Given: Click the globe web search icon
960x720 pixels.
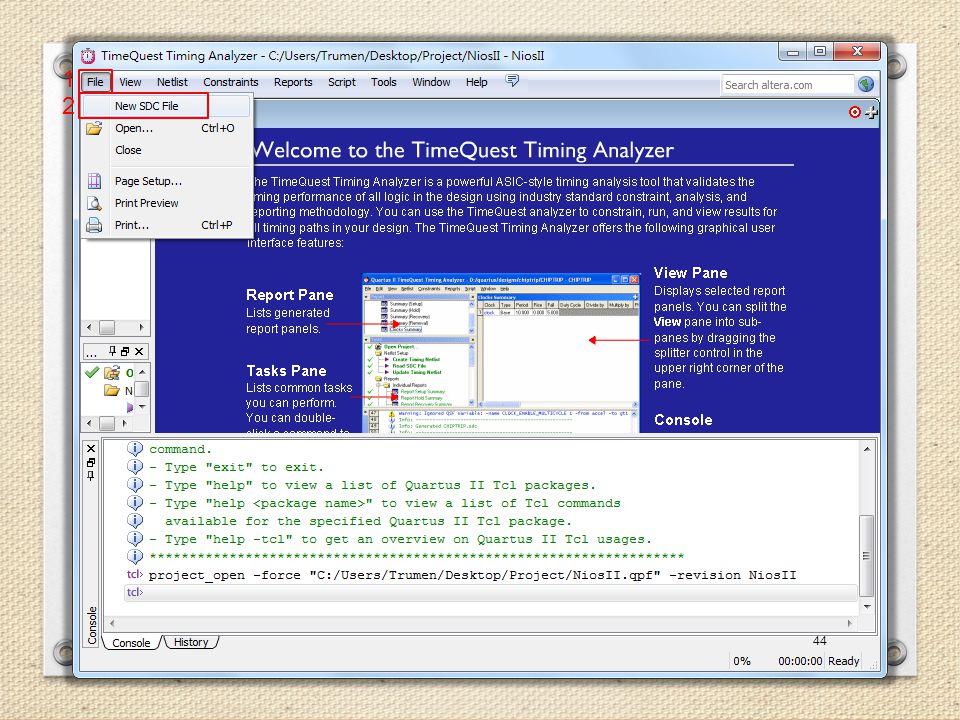Looking at the screenshot, I should click(x=866, y=84).
